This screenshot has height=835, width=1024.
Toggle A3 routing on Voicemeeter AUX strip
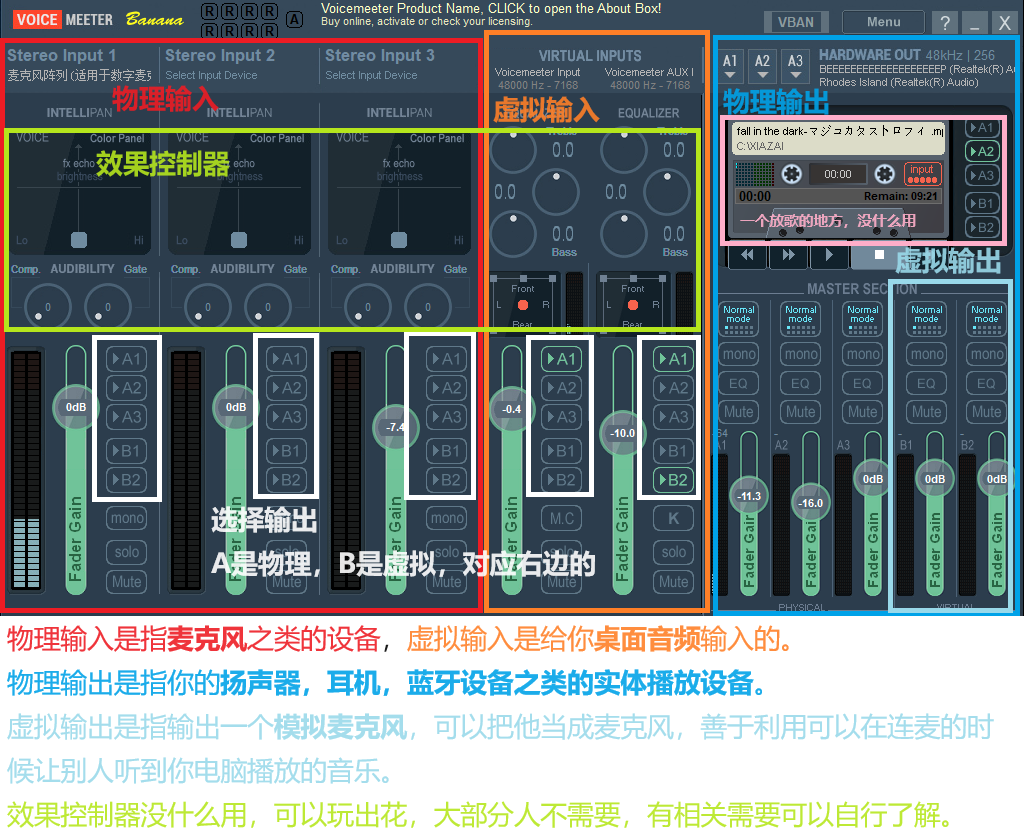point(673,417)
